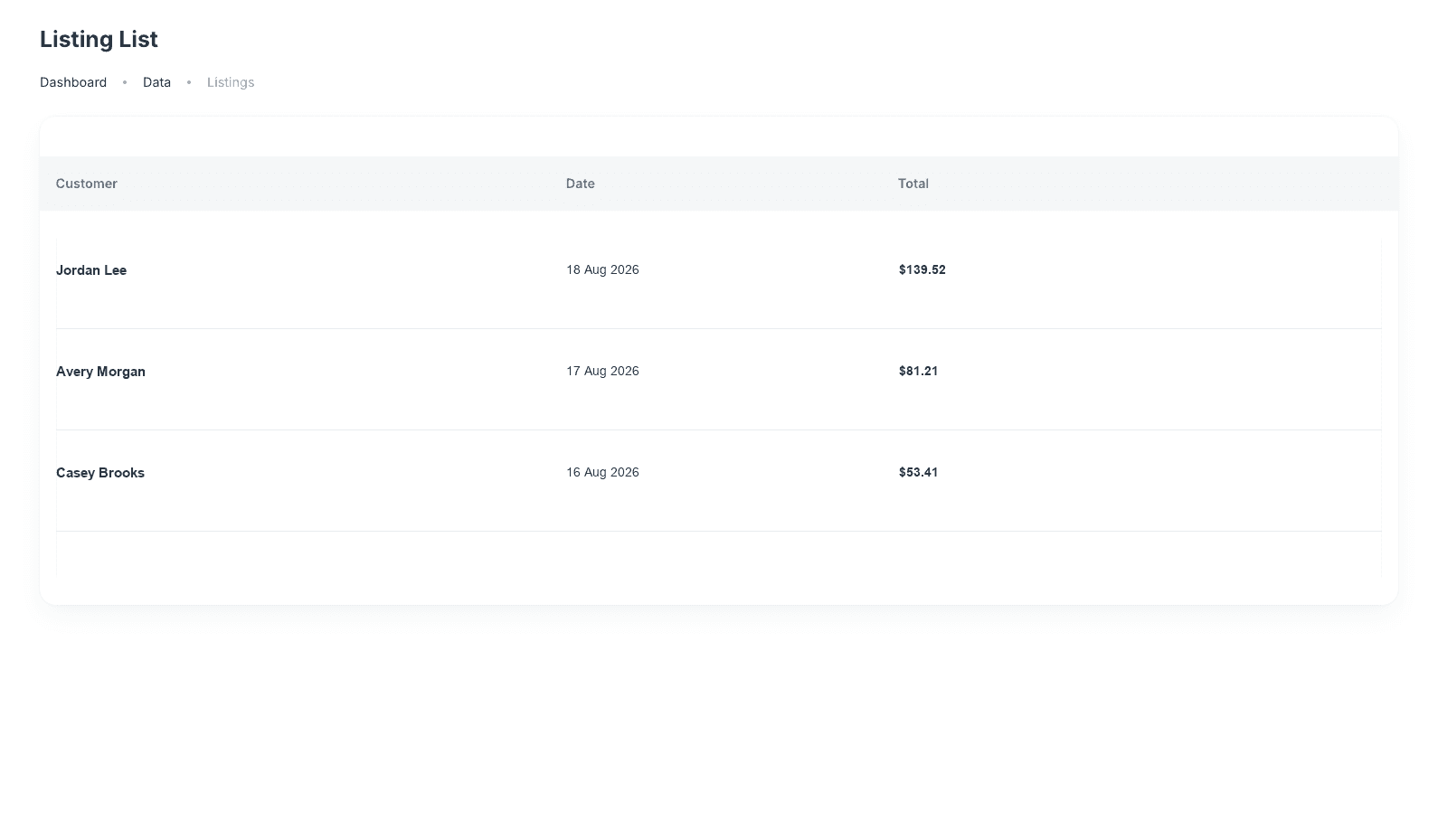Go to the Data breadcrumb link
Image resolution: width=1438 pixels, height=840 pixels.
point(156,82)
